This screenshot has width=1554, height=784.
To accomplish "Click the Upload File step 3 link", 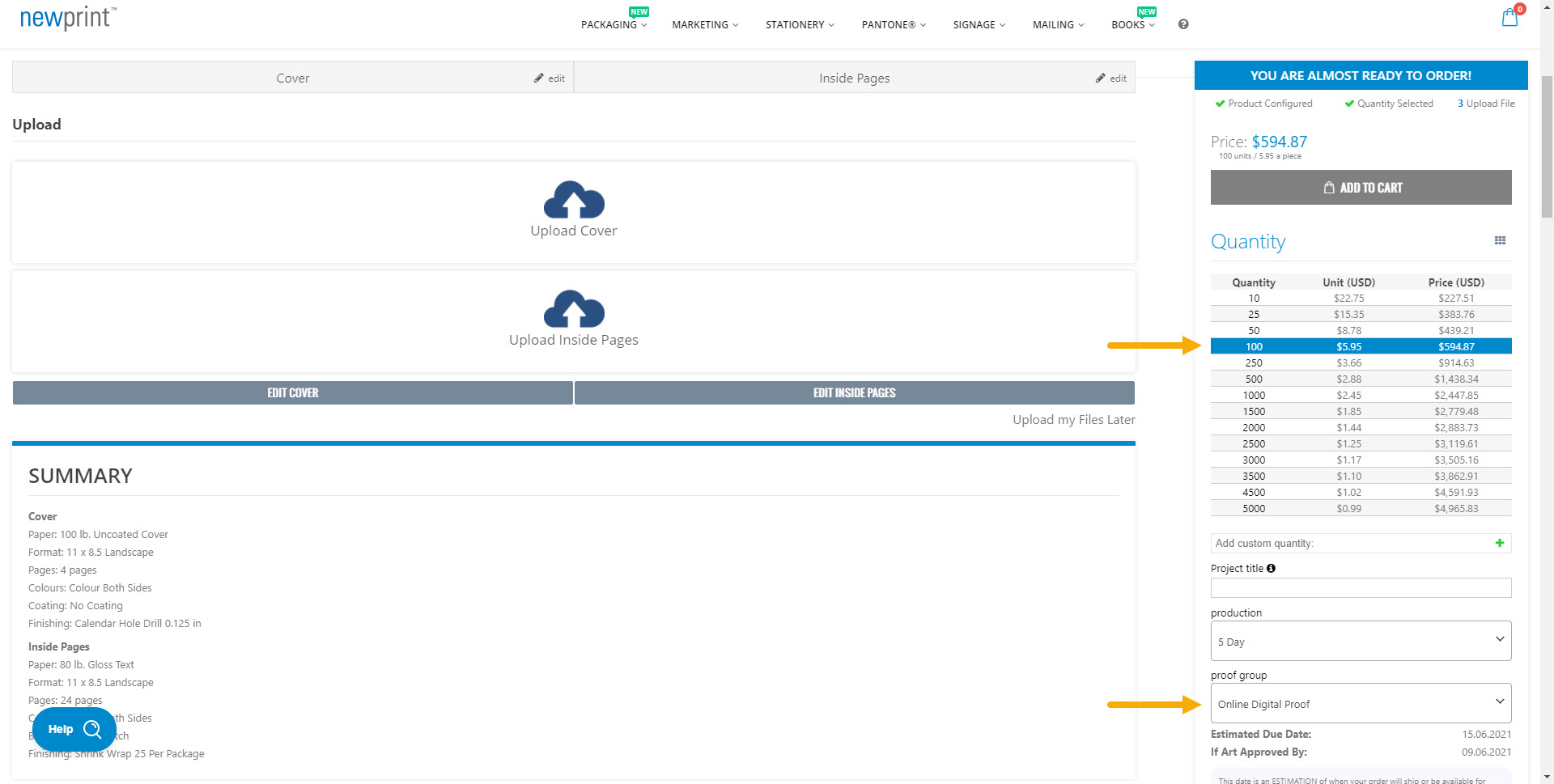I will (1486, 104).
